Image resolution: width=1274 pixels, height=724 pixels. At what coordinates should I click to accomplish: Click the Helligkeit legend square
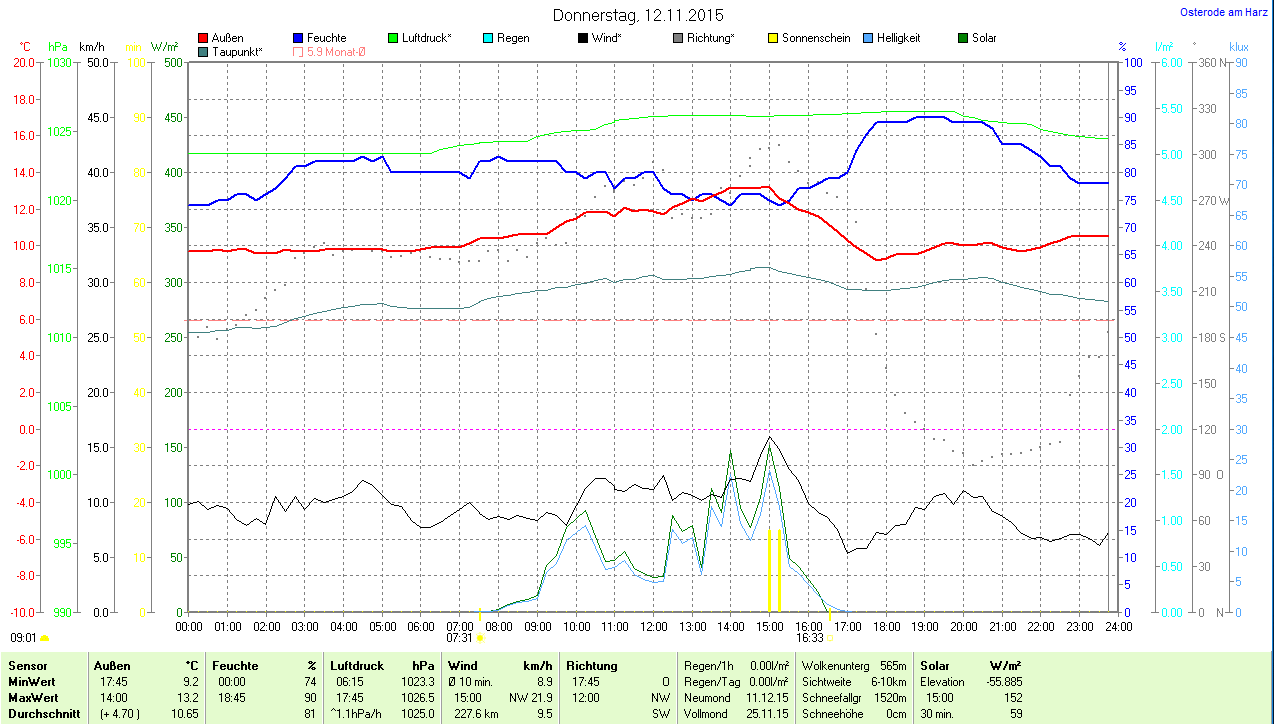tap(868, 38)
